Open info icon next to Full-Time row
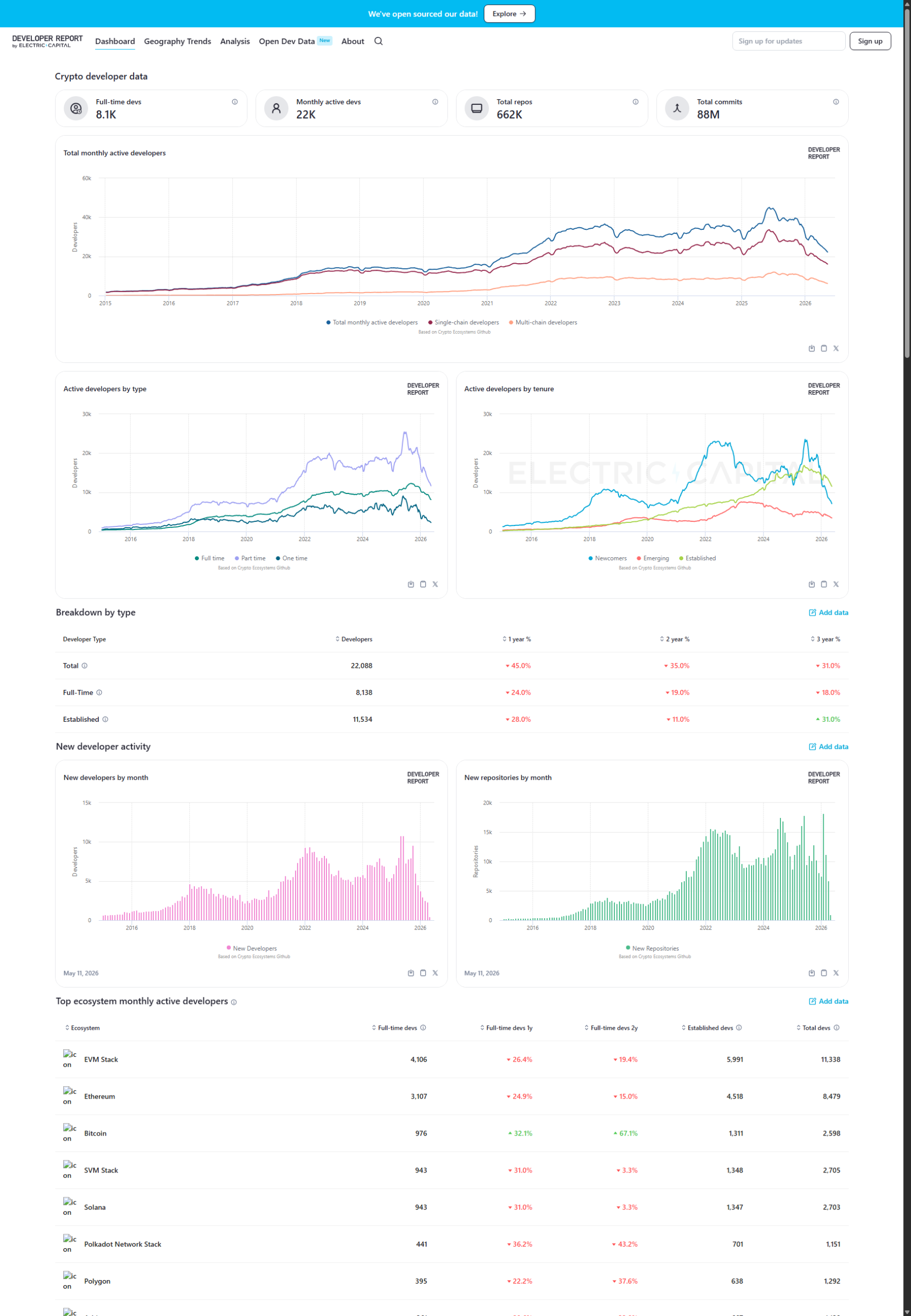Image resolution: width=911 pixels, height=1316 pixels. click(99, 692)
